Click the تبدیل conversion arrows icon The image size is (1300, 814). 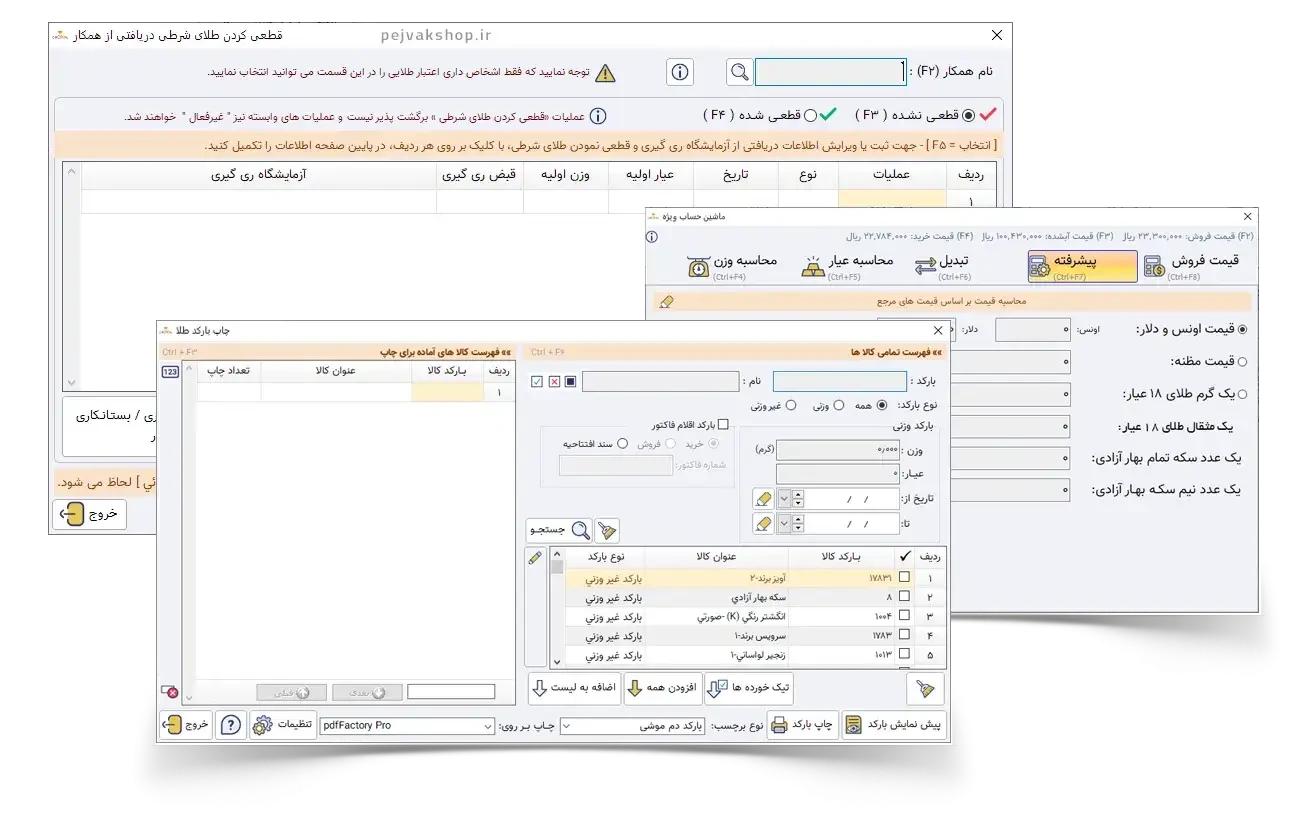pyautogui.click(x=940, y=266)
